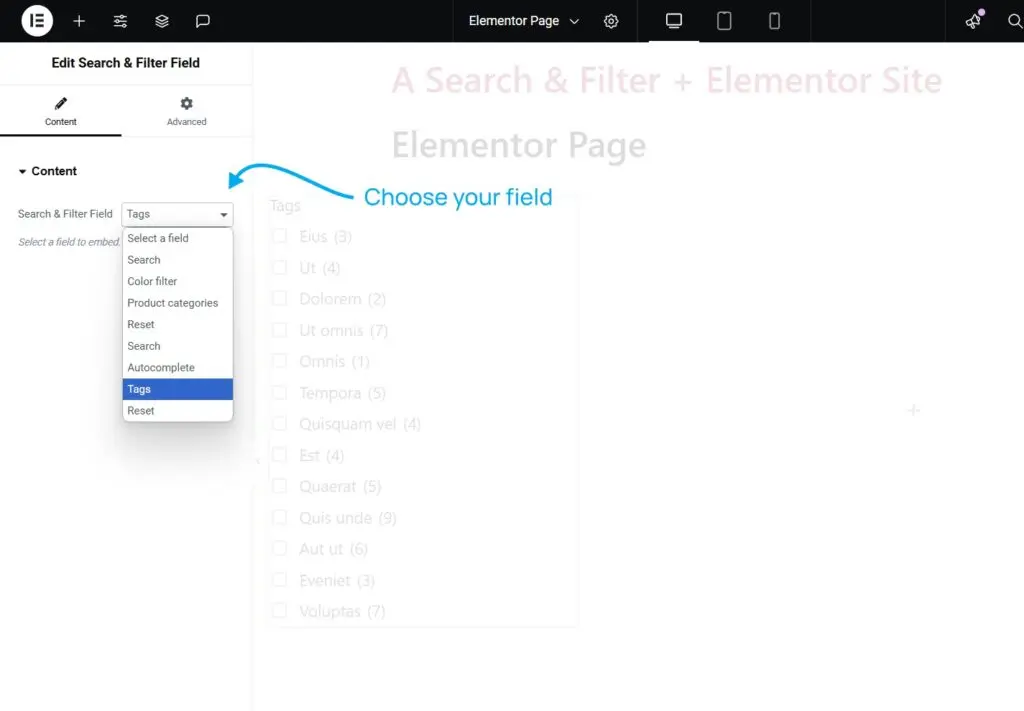This screenshot has height=711, width=1024.
Task: Choose 'Autocomplete' option
Action: pyautogui.click(x=178, y=368)
